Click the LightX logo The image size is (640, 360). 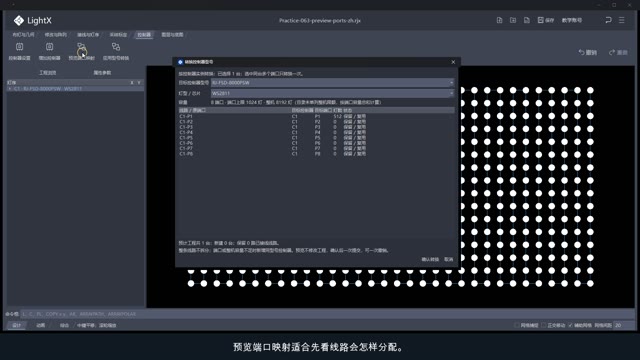[32, 20]
